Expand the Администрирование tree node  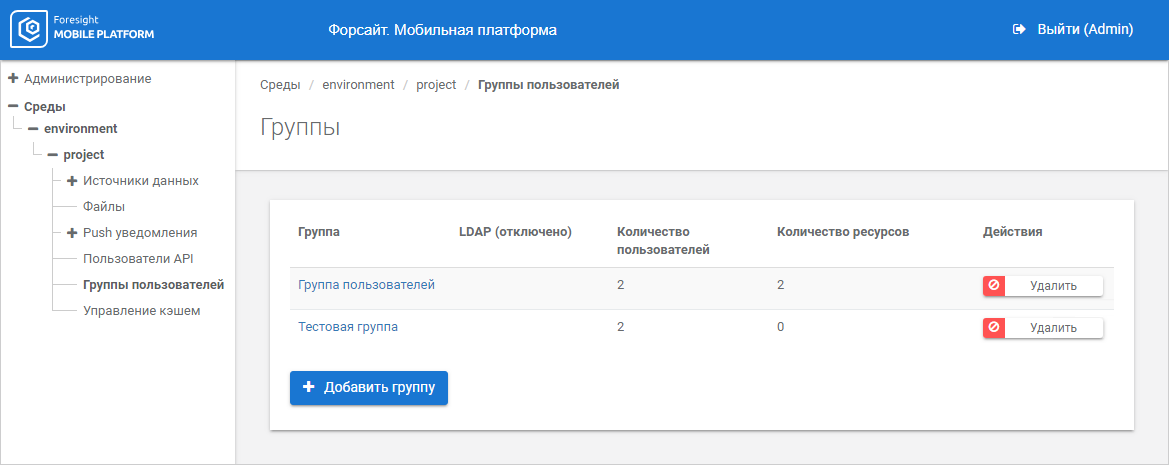13,78
